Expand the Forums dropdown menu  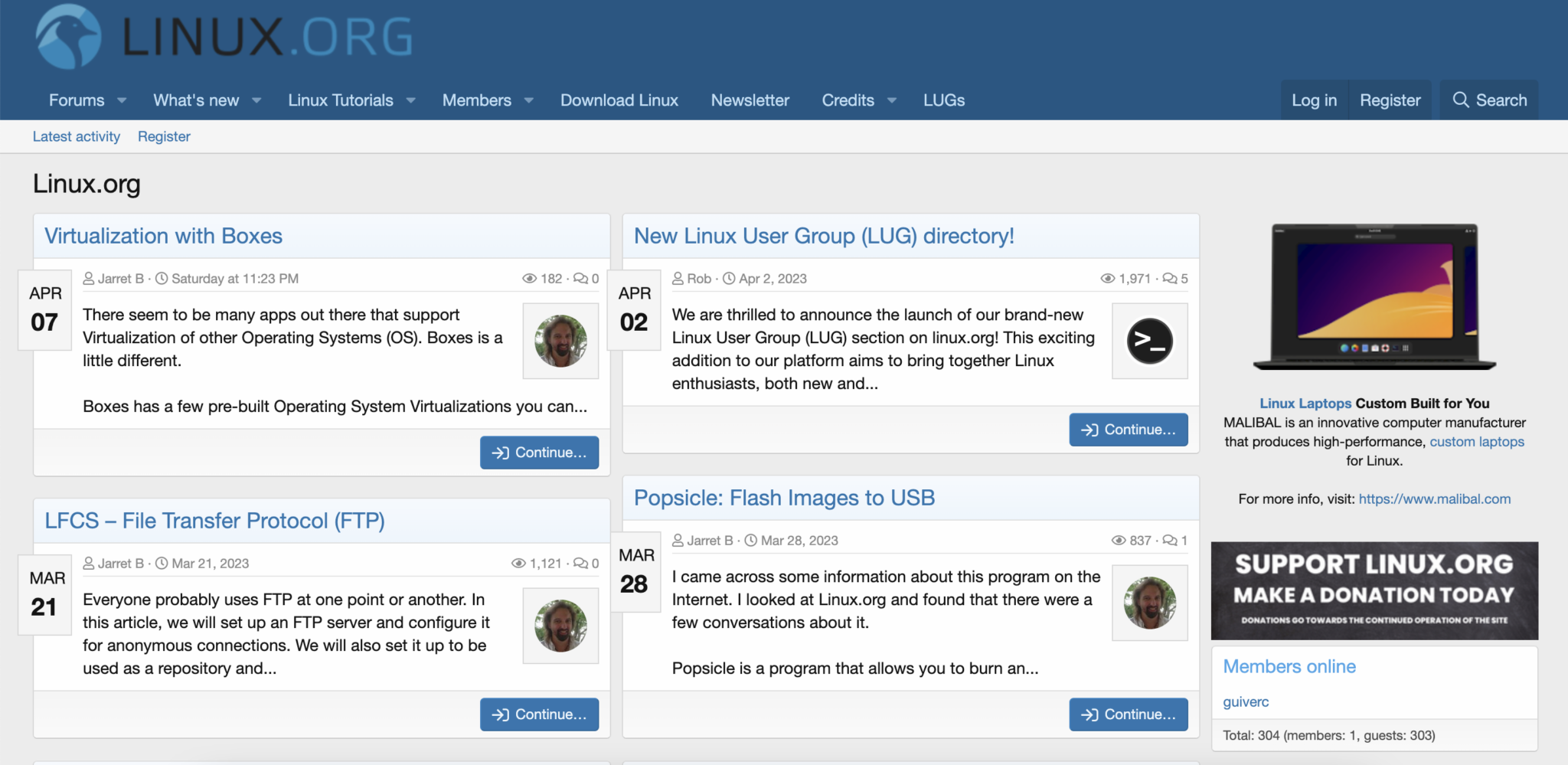point(122,100)
